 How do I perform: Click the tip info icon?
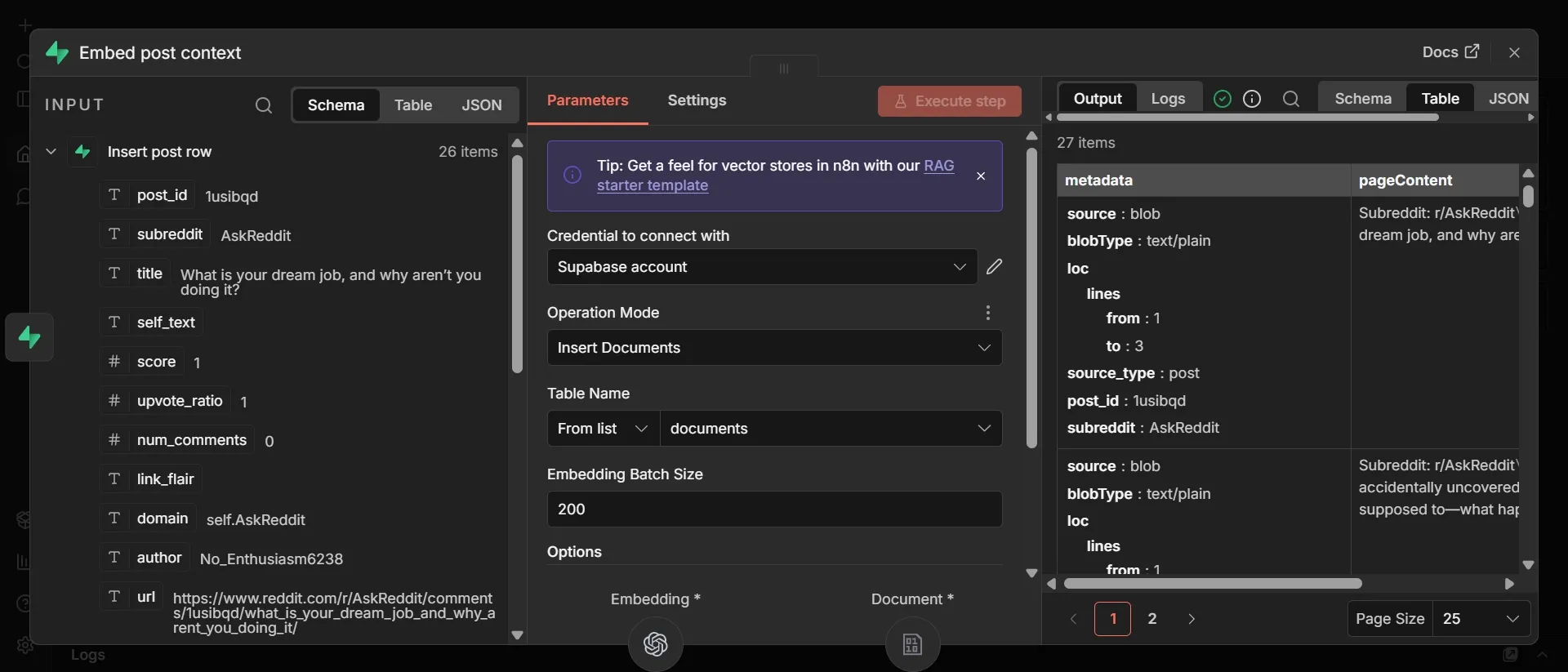pyautogui.click(x=572, y=176)
